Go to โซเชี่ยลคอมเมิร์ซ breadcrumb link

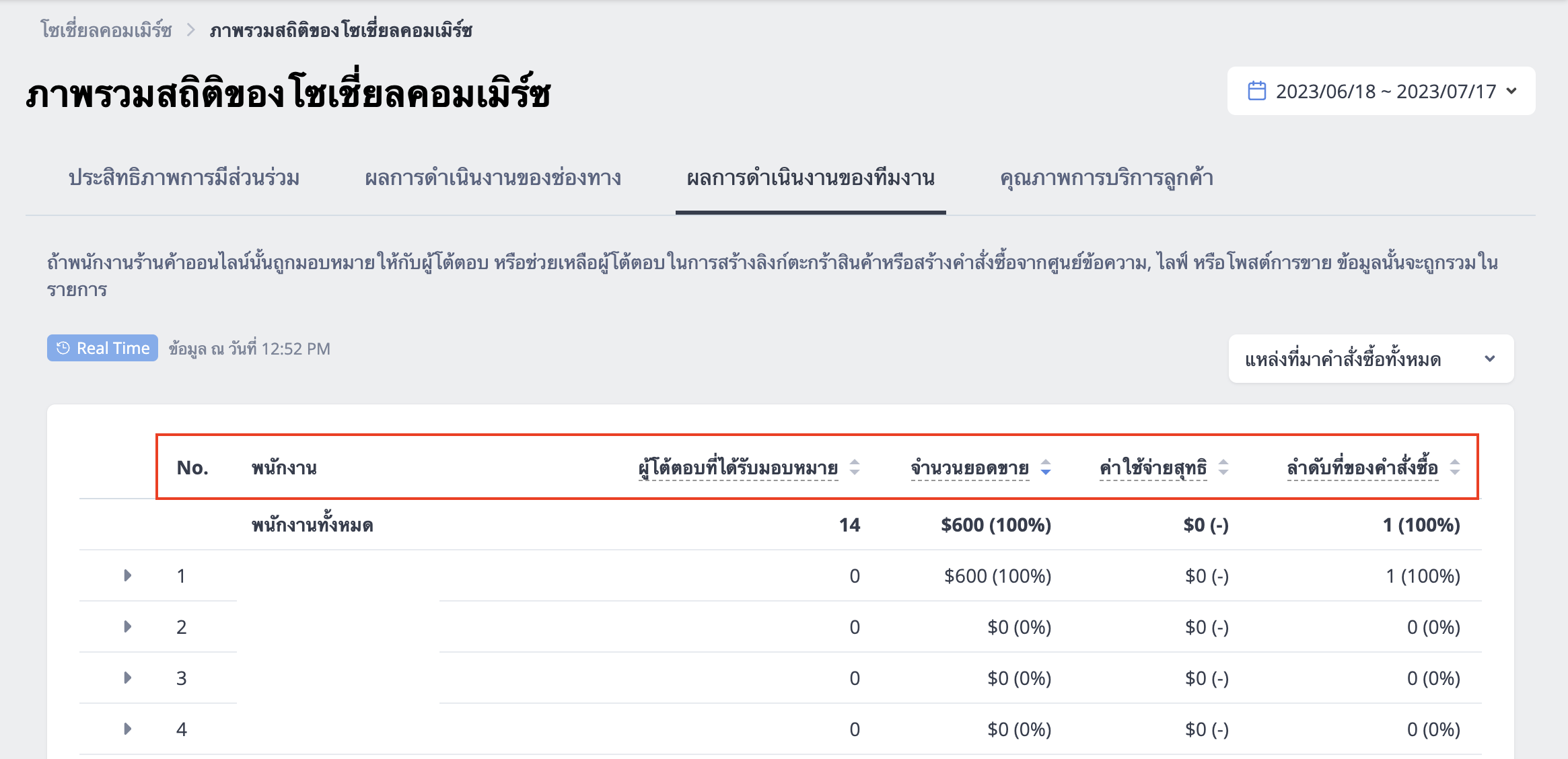pos(106,30)
